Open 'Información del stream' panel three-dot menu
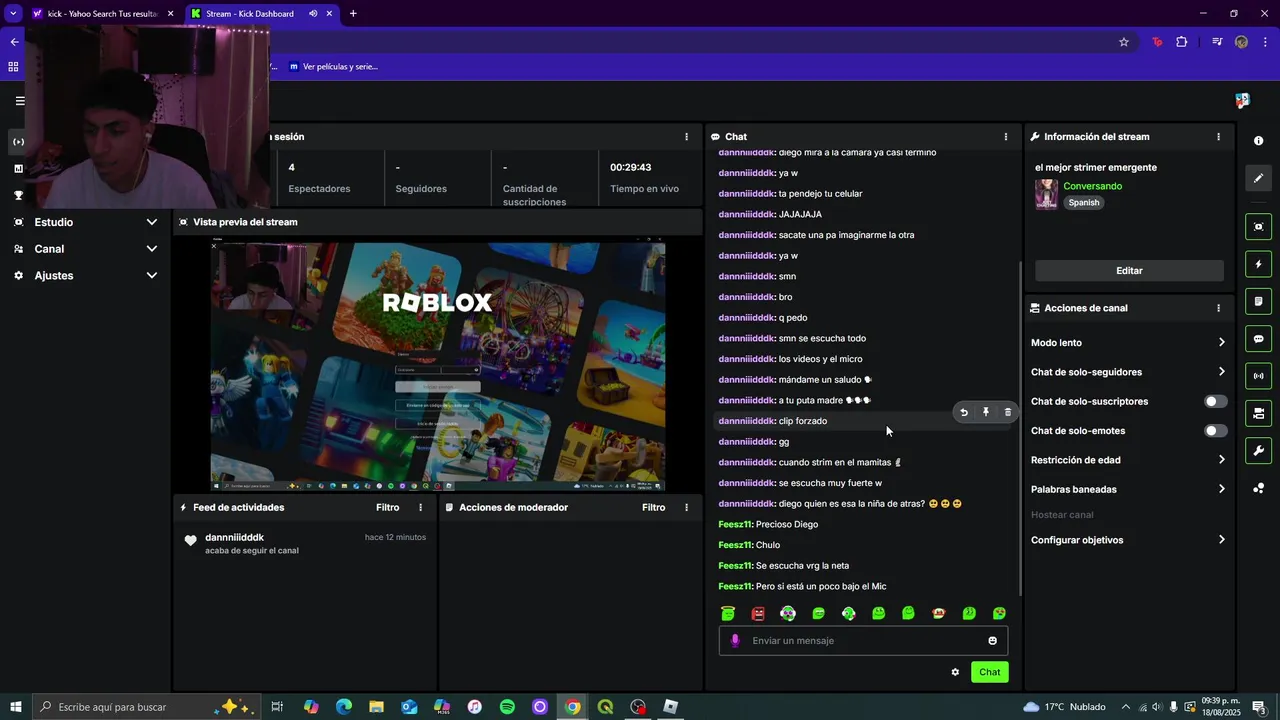This screenshot has height=720, width=1280. click(1218, 137)
